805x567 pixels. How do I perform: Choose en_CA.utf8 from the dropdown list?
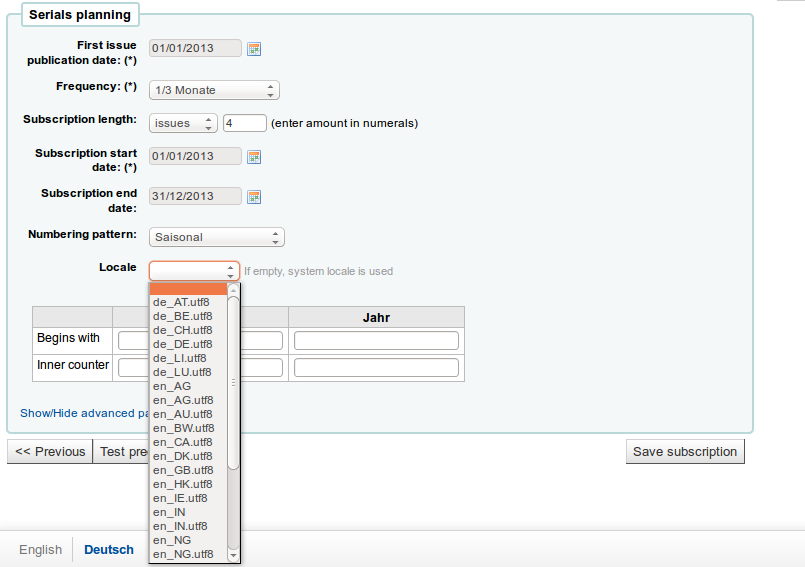[x=182, y=442]
